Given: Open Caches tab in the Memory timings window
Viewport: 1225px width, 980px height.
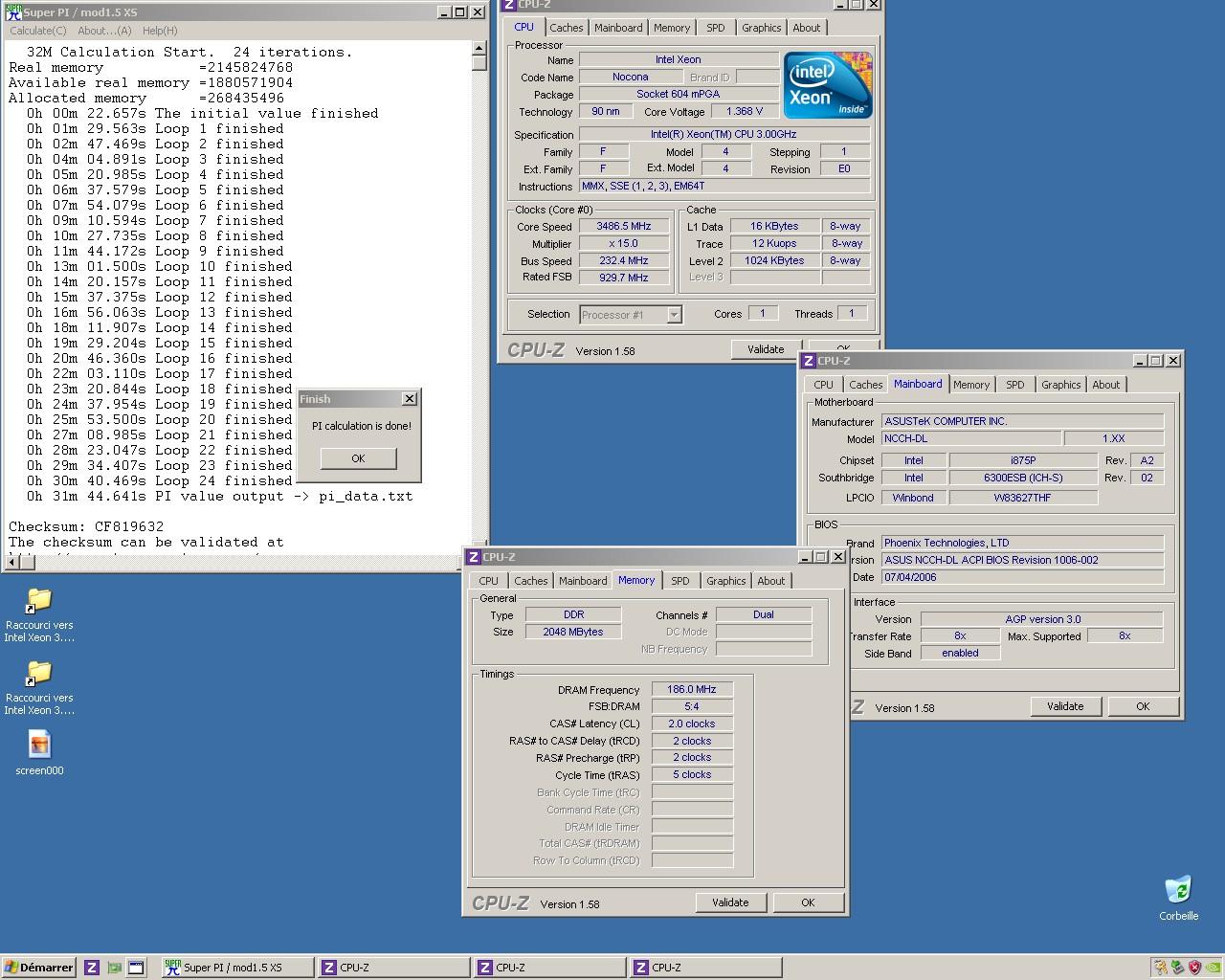Looking at the screenshot, I should [x=531, y=581].
